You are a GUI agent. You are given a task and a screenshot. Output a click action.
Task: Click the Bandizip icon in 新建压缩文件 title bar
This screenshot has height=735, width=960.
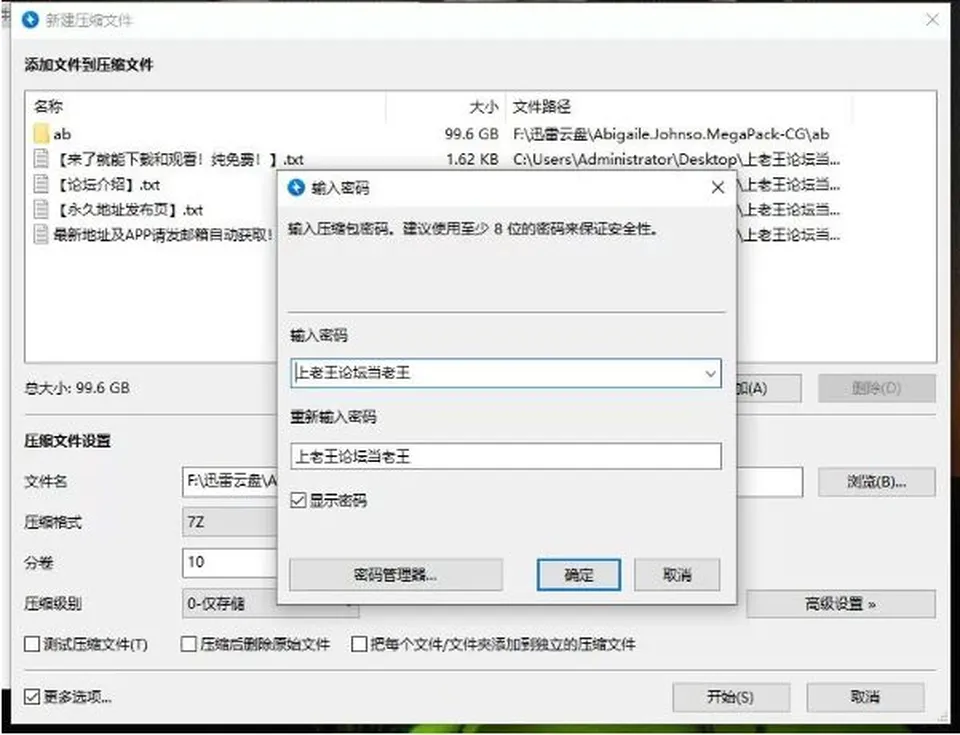30,20
